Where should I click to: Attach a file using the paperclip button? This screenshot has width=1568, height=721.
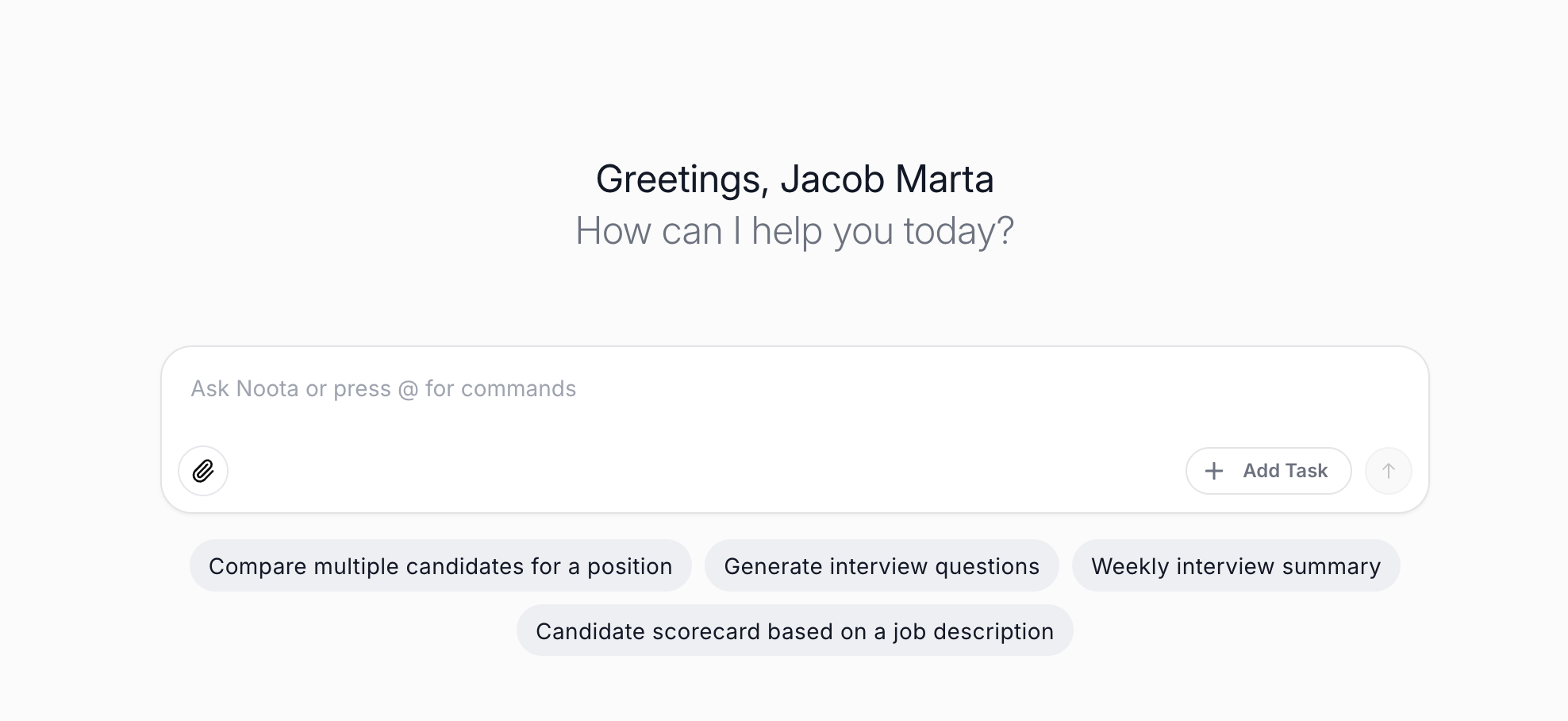pyautogui.click(x=203, y=471)
